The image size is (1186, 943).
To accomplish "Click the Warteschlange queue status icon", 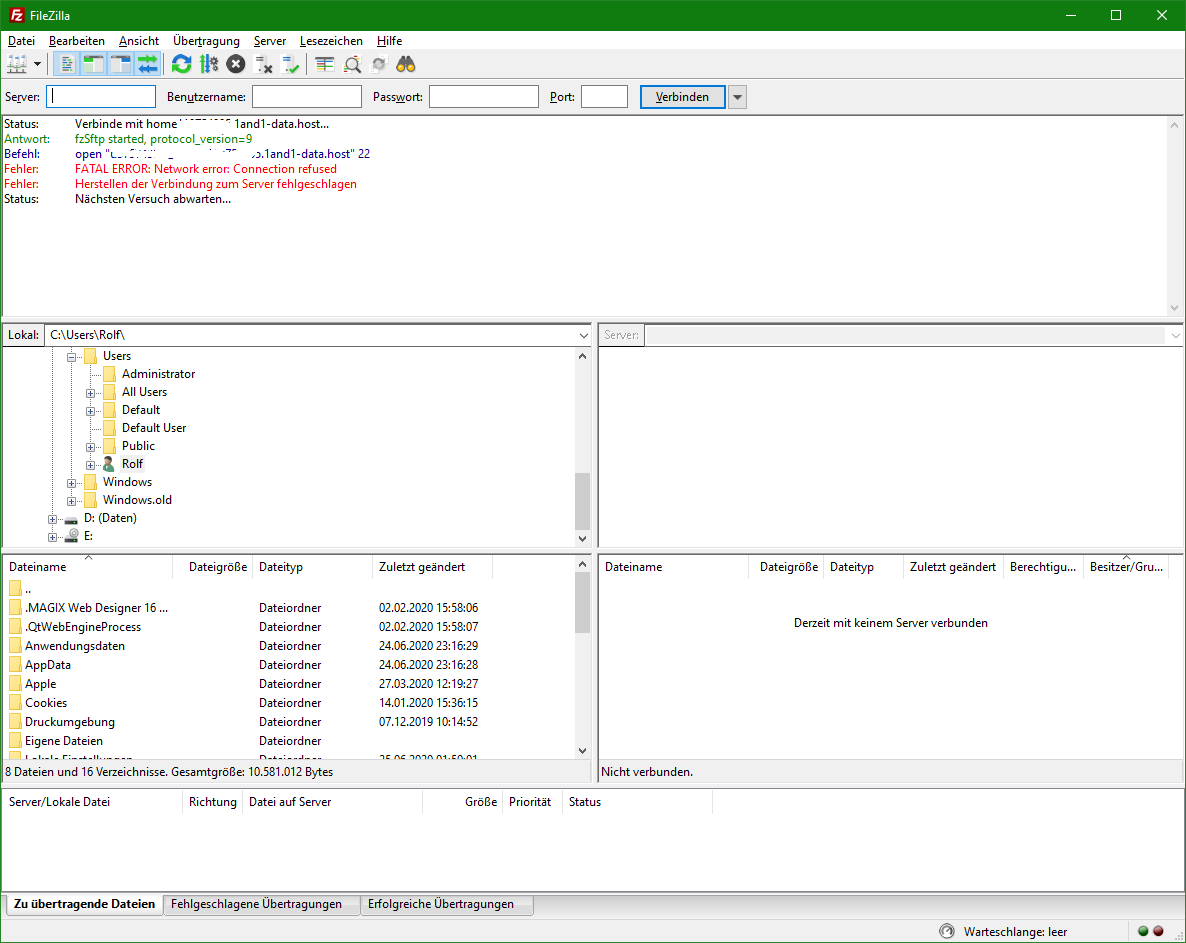I will point(946,932).
